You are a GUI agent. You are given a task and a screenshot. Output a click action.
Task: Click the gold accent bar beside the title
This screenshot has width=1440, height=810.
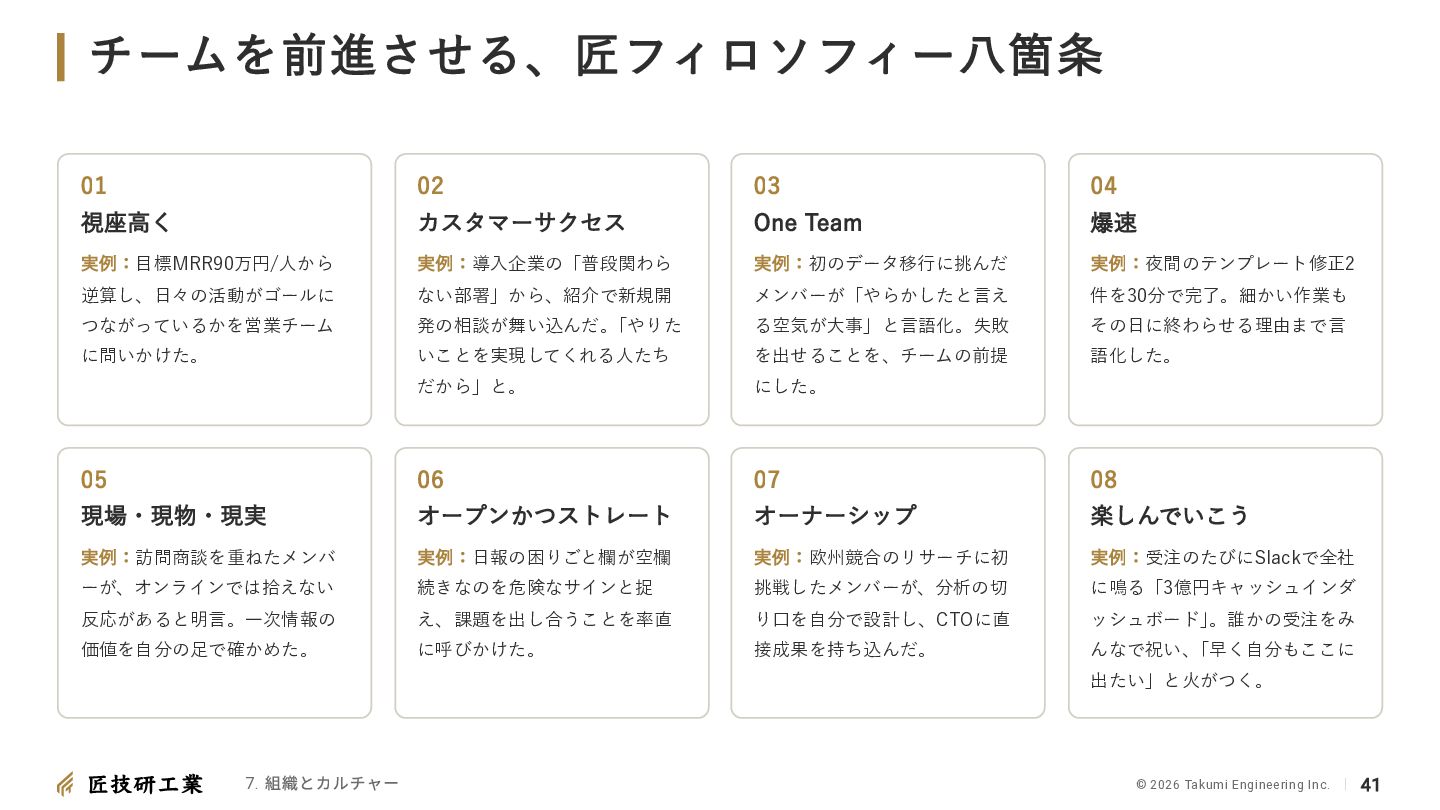point(61,57)
